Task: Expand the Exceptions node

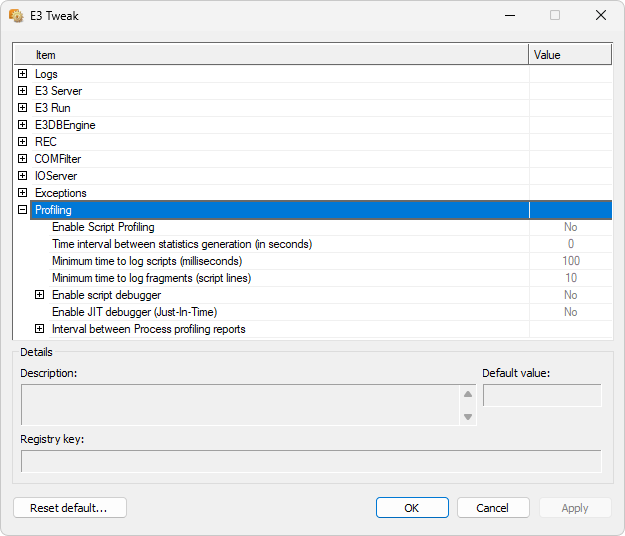Action: pos(23,192)
